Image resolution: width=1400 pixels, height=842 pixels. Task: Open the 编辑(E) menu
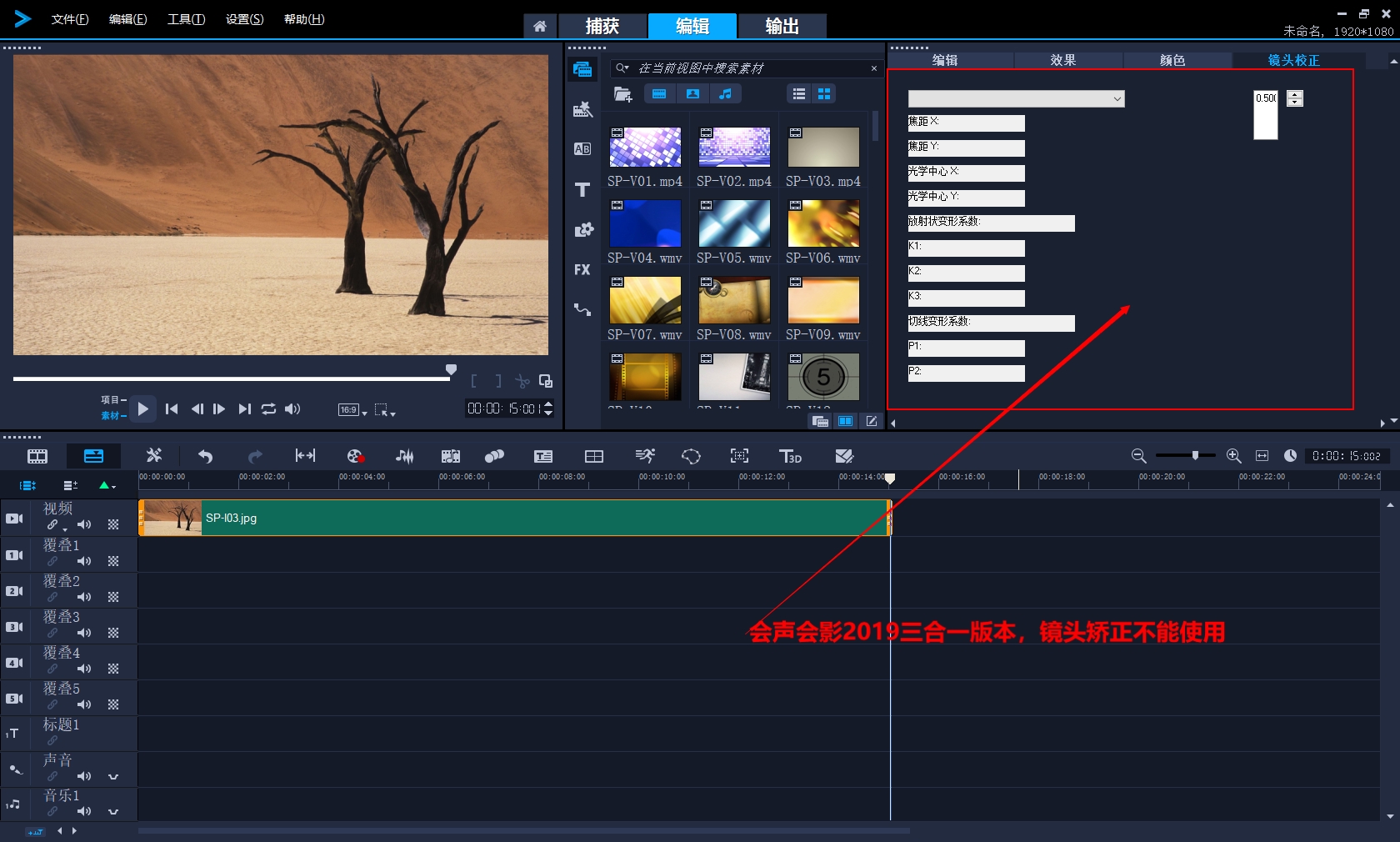(x=127, y=19)
